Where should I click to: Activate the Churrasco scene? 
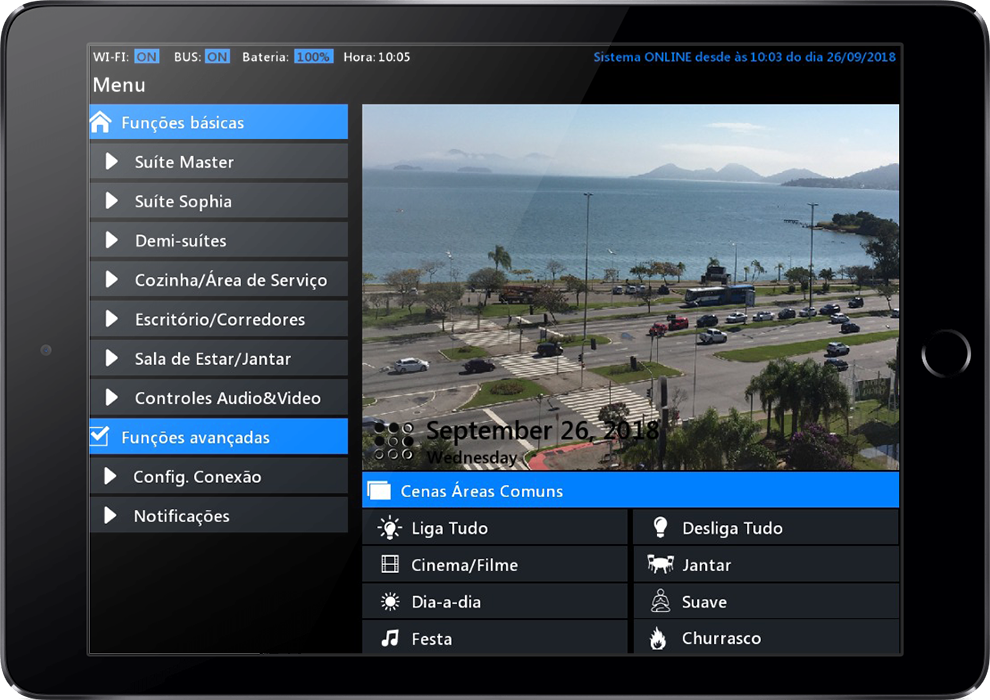click(766, 638)
